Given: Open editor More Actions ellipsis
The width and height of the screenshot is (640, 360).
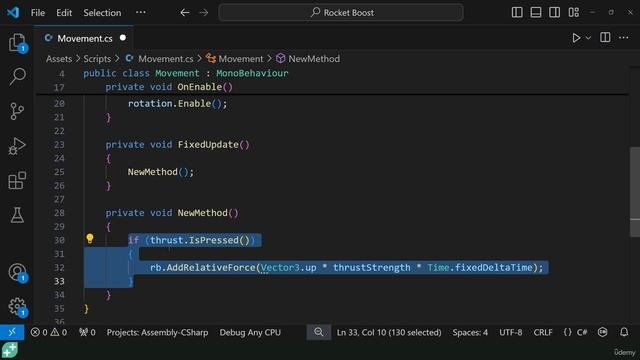Looking at the screenshot, I should tap(624, 38).
